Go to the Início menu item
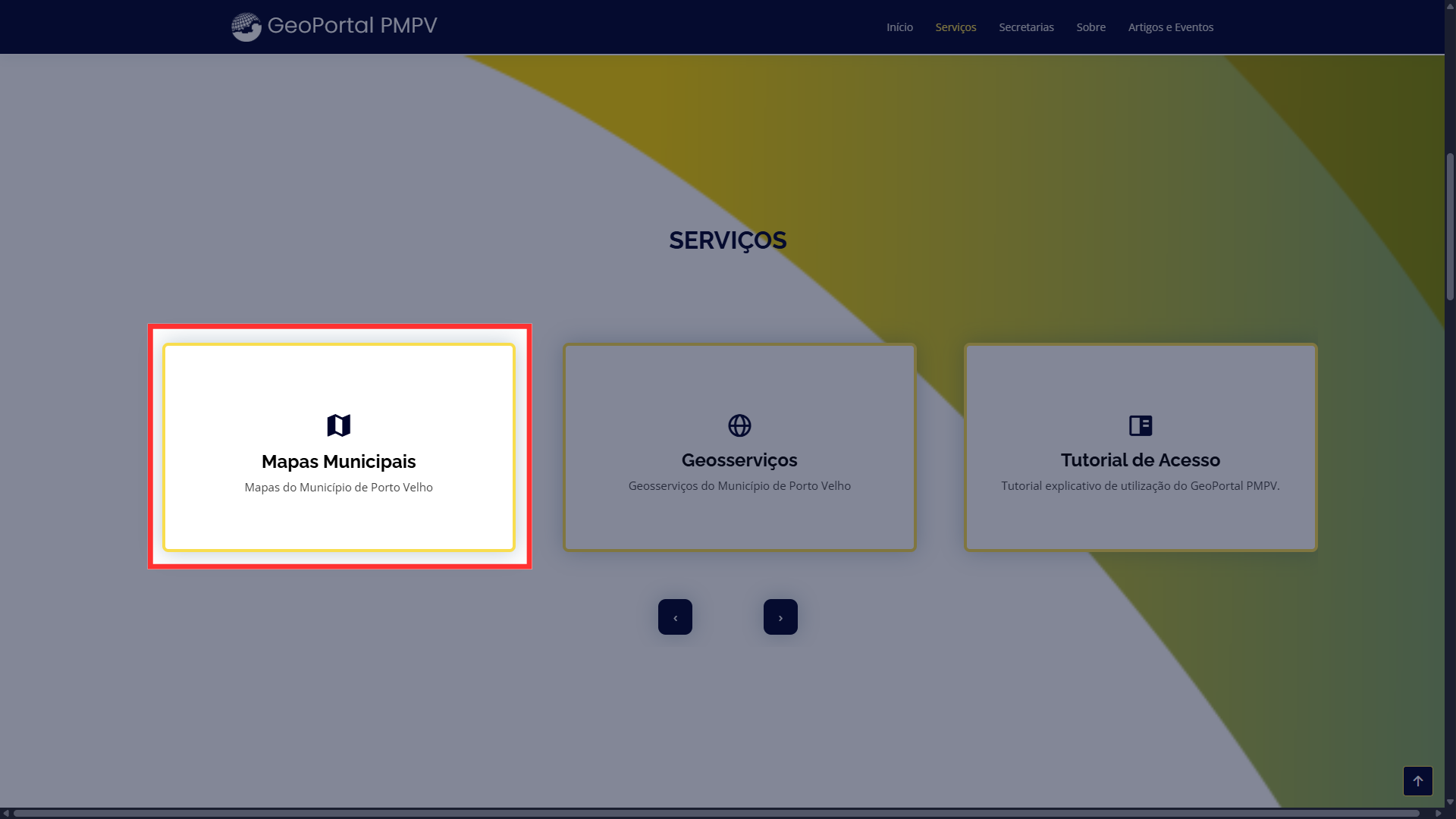 point(899,27)
